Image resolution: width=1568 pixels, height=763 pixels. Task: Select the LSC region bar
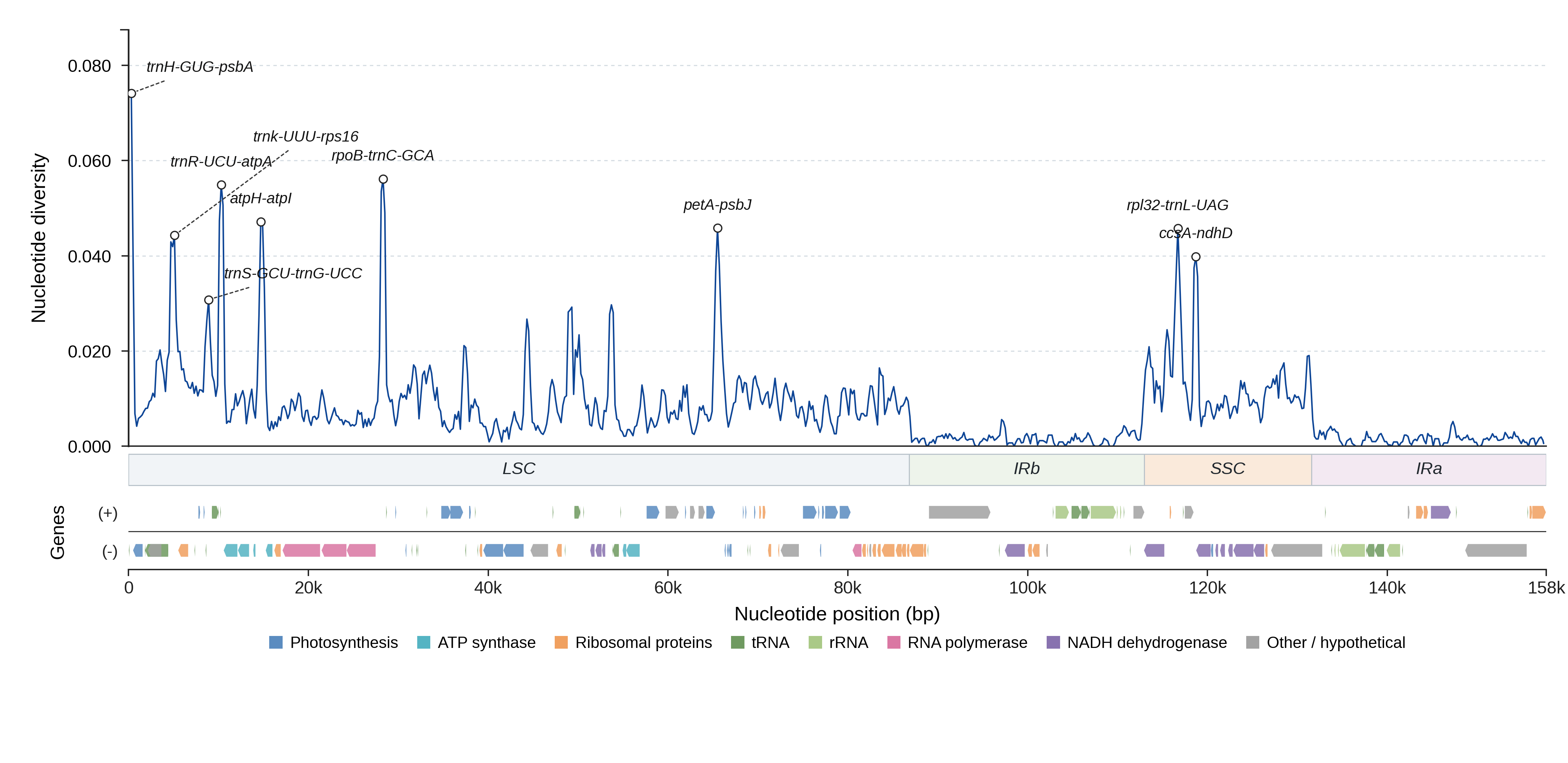518,469
